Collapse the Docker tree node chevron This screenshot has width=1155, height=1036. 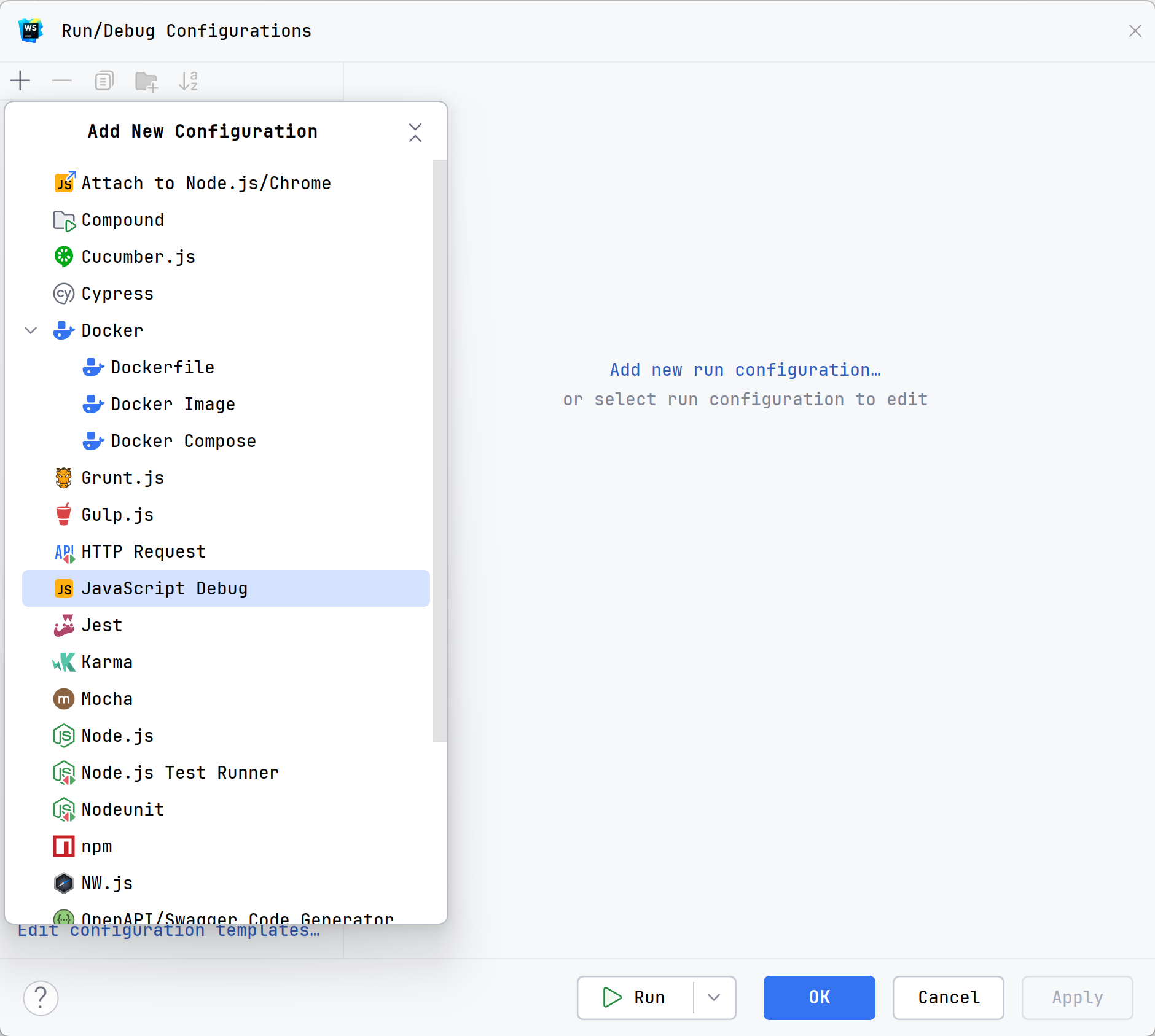click(x=31, y=330)
